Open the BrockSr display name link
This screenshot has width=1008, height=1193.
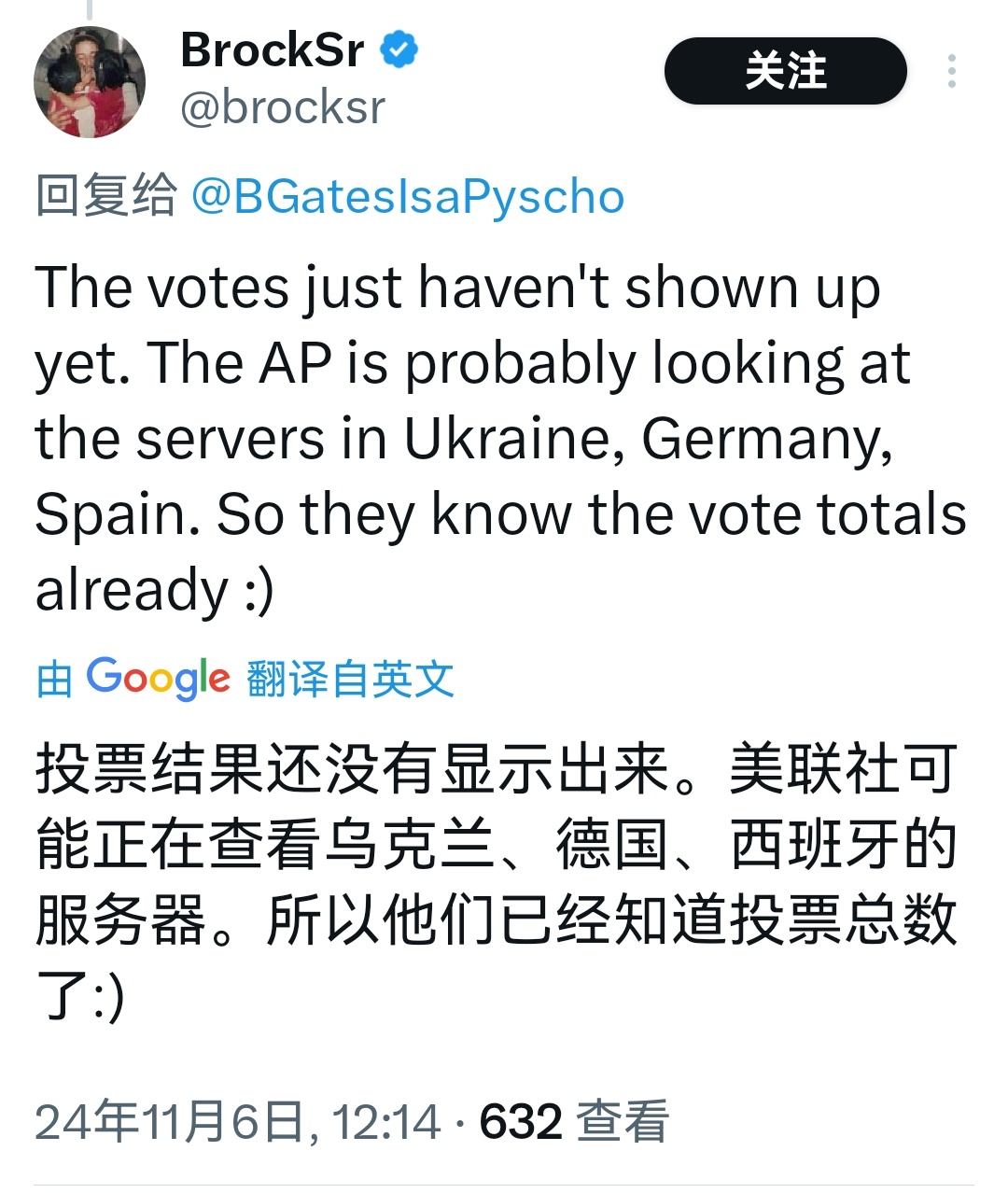click(x=272, y=49)
